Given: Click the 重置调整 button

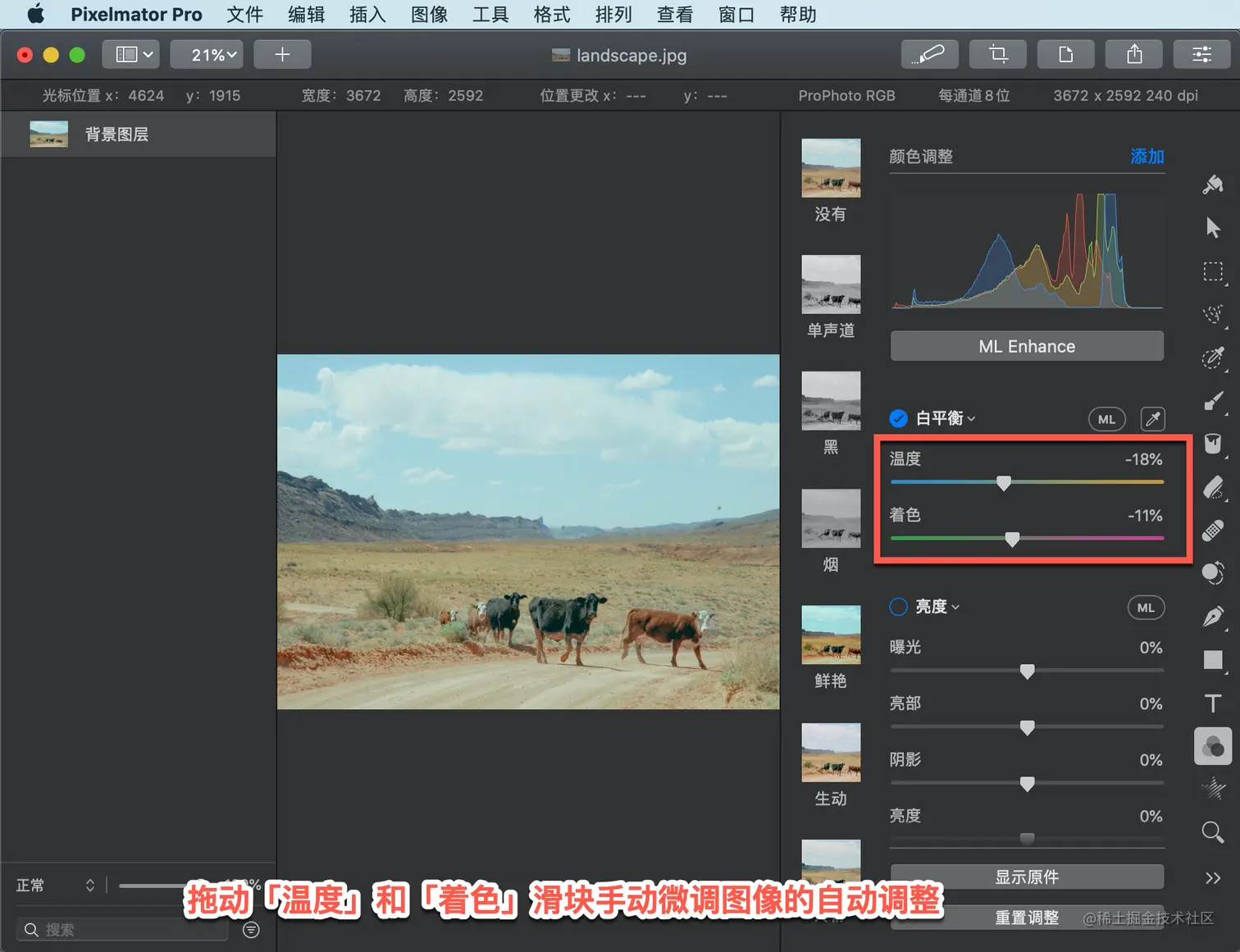Looking at the screenshot, I should pyautogui.click(x=1027, y=918).
